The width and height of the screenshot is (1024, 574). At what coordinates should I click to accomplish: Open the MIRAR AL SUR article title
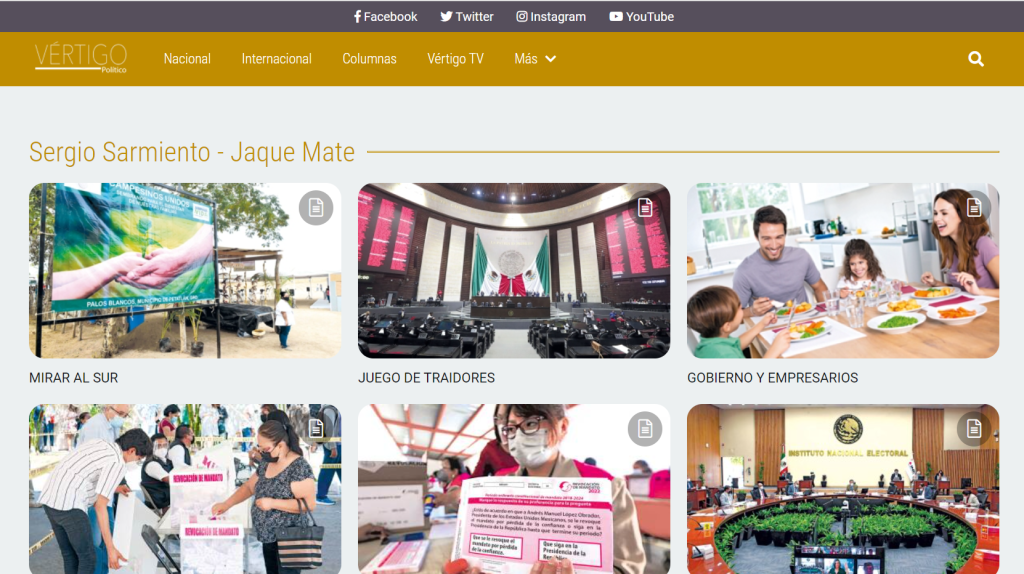point(74,378)
